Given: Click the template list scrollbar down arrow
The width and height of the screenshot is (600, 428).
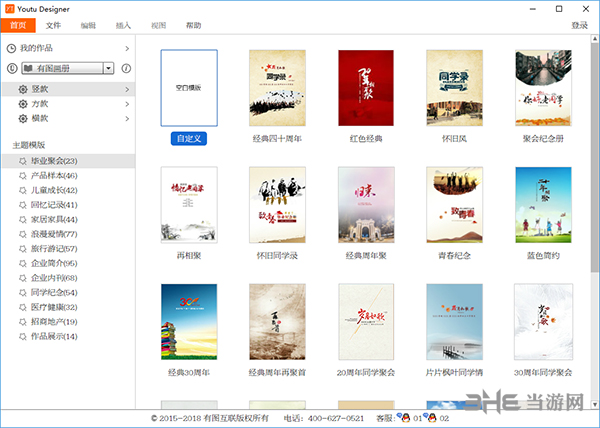Looking at the screenshot, I should pyautogui.click(x=595, y=404).
